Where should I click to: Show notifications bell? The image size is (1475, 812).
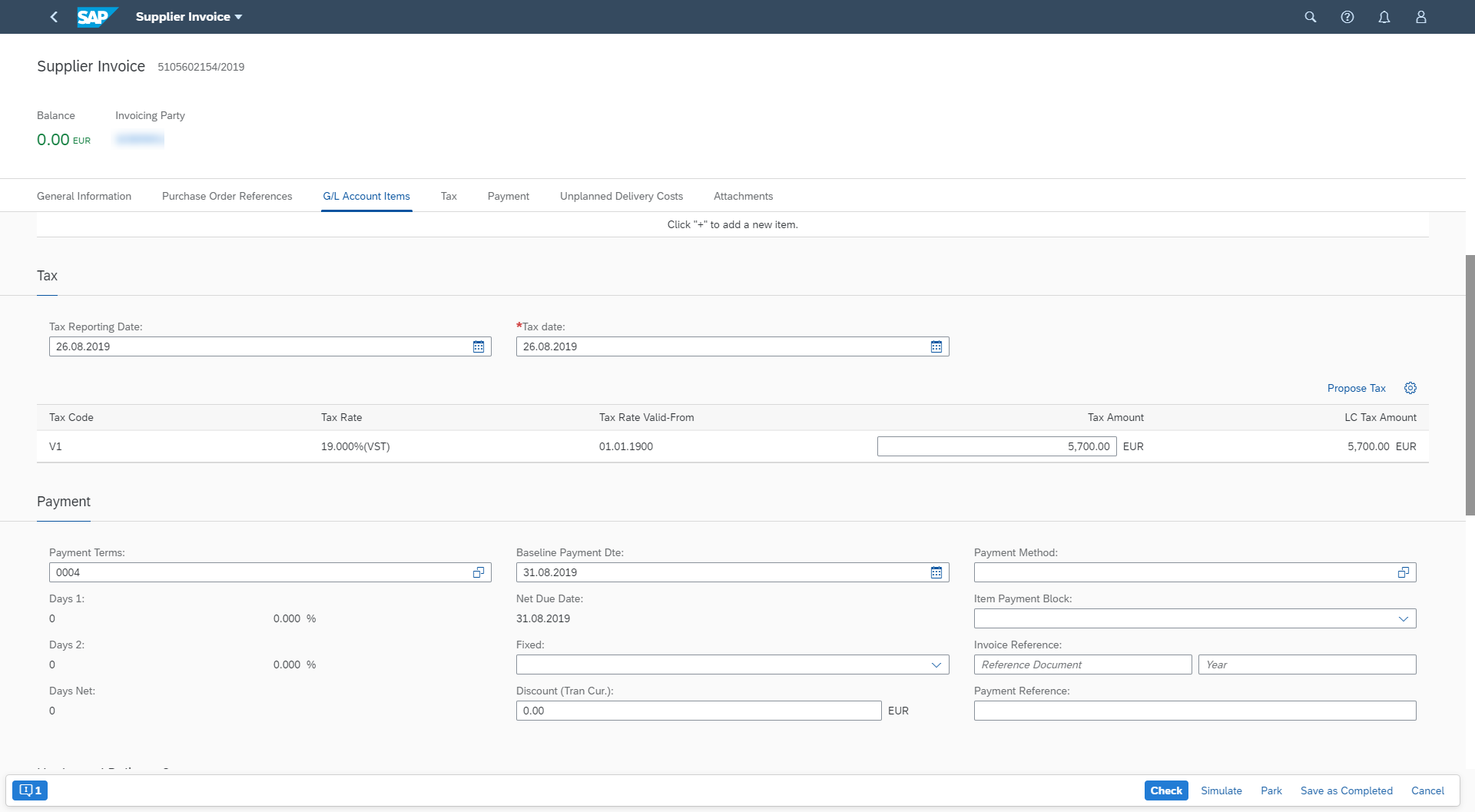[x=1384, y=17]
